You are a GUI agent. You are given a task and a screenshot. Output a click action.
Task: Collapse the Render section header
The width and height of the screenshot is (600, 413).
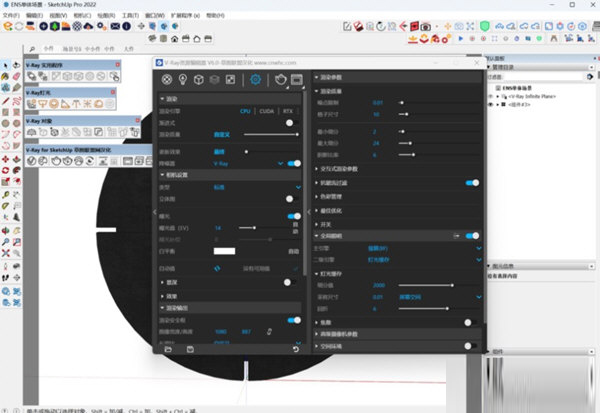tap(230, 99)
